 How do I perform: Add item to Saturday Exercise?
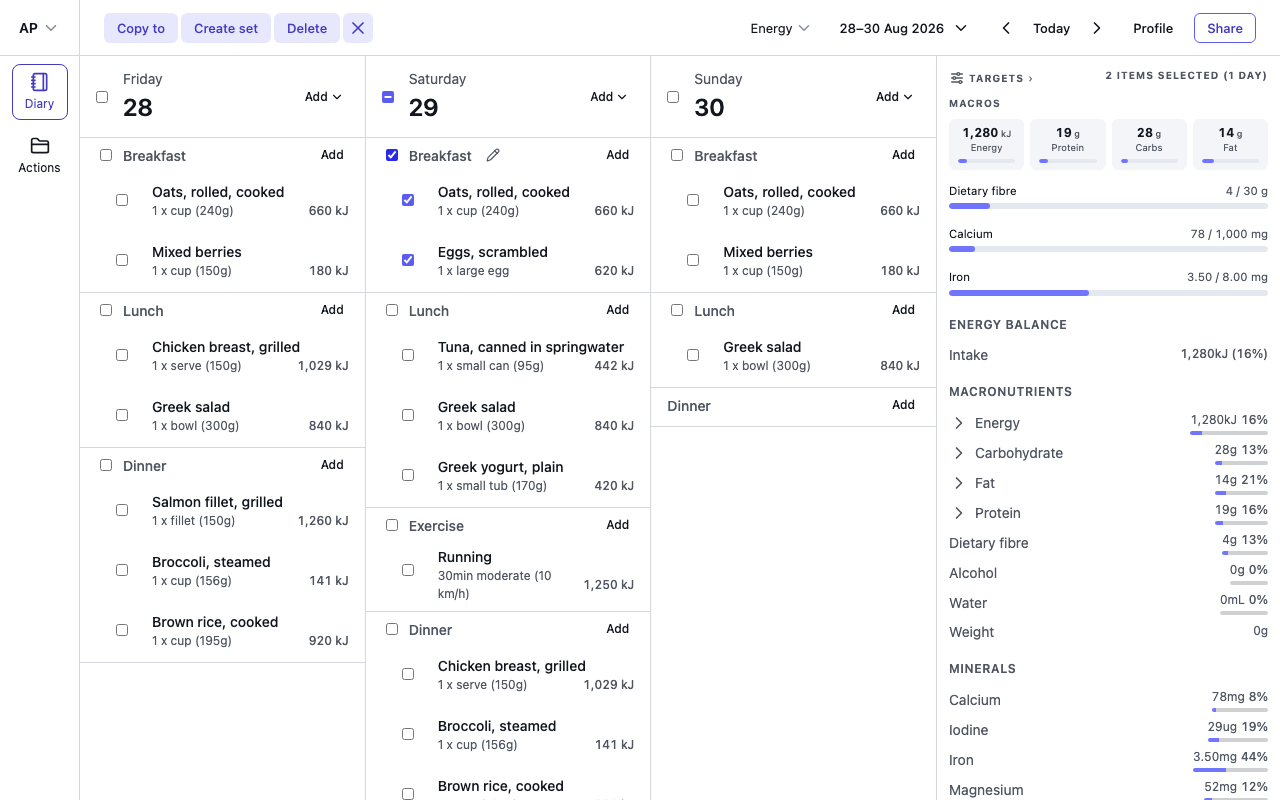(618, 525)
